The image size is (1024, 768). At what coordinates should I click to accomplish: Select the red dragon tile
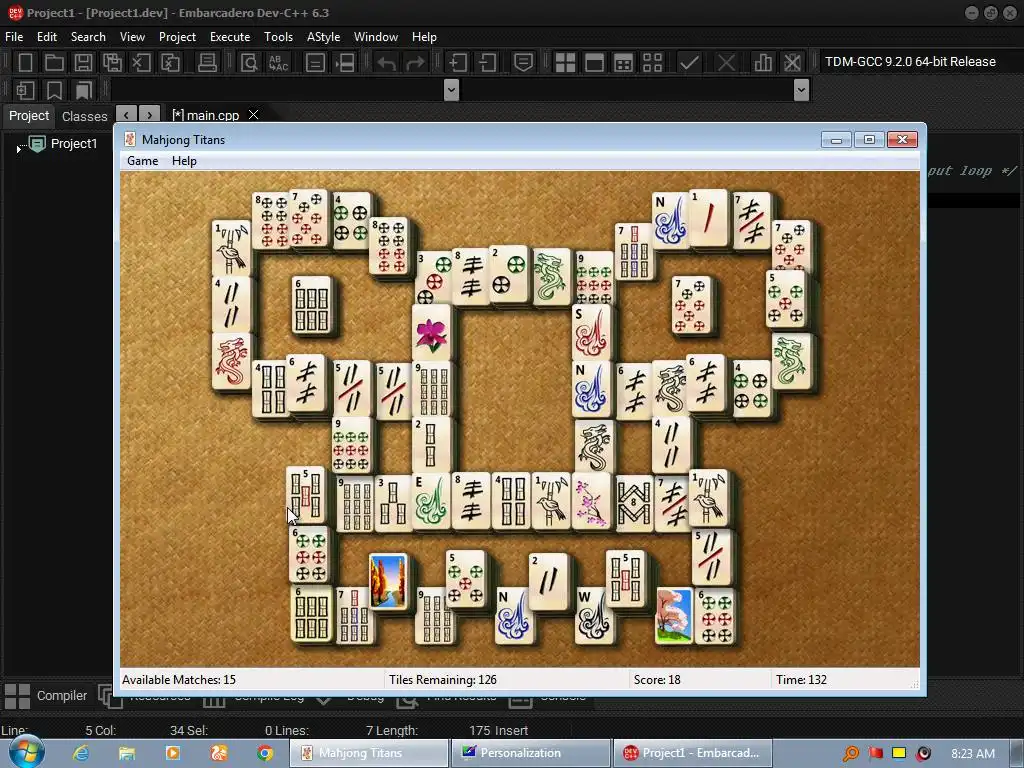(x=231, y=361)
